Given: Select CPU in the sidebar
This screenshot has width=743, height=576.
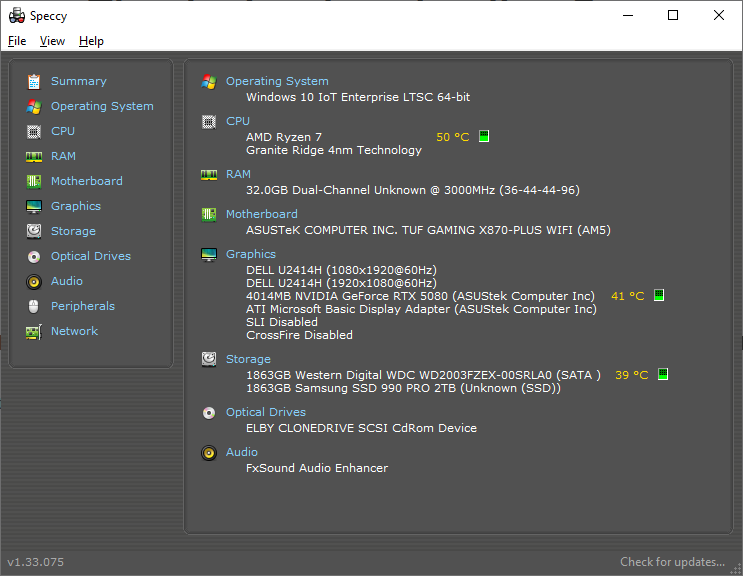Looking at the screenshot, I should pos(63,131).
